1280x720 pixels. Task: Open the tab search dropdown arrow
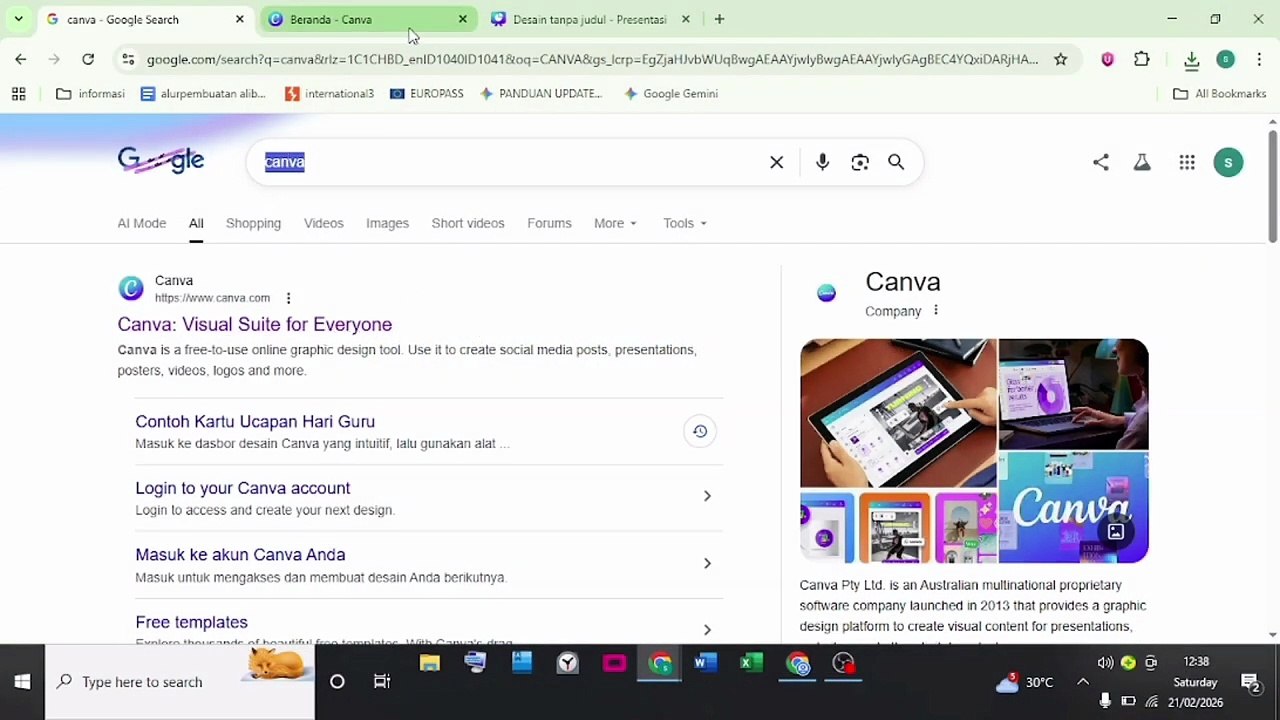click(x=18, y=19)
